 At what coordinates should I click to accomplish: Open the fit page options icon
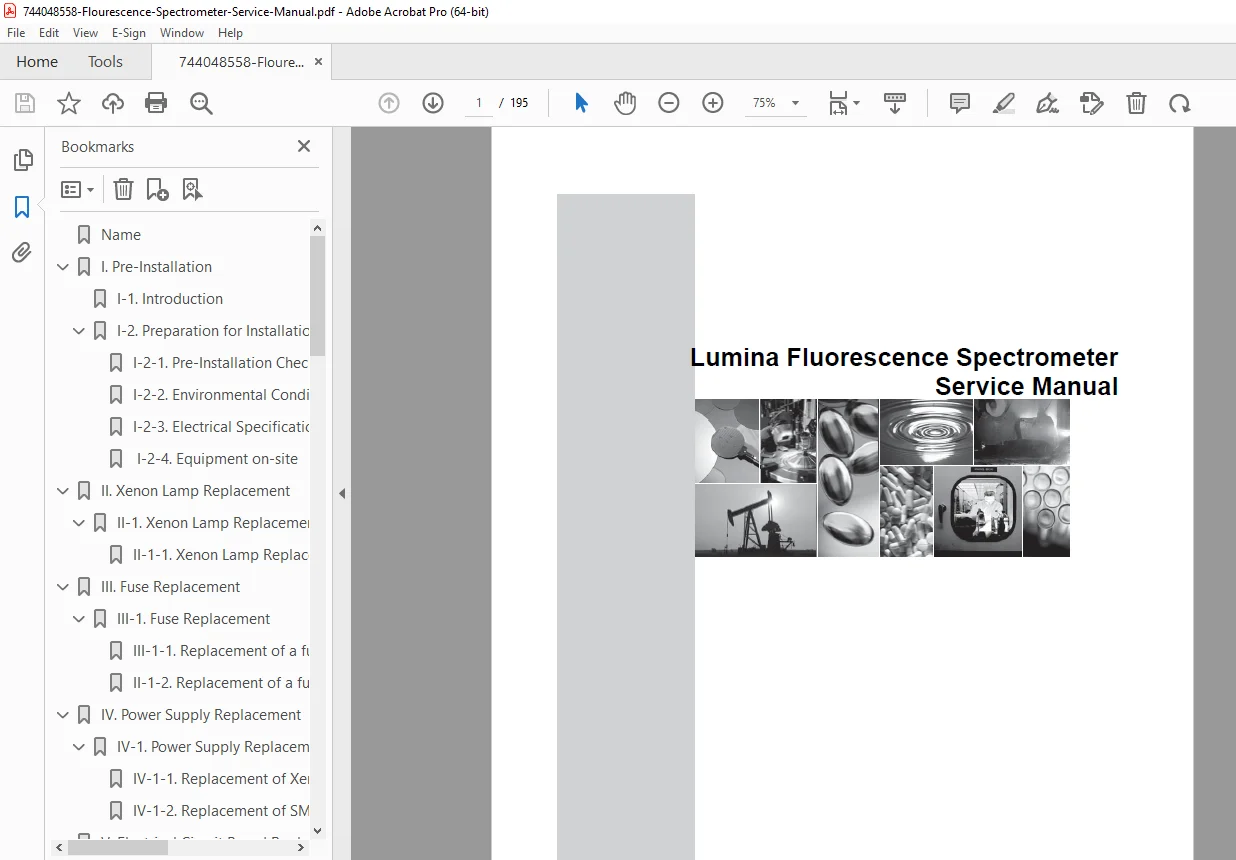pos(843,103)
